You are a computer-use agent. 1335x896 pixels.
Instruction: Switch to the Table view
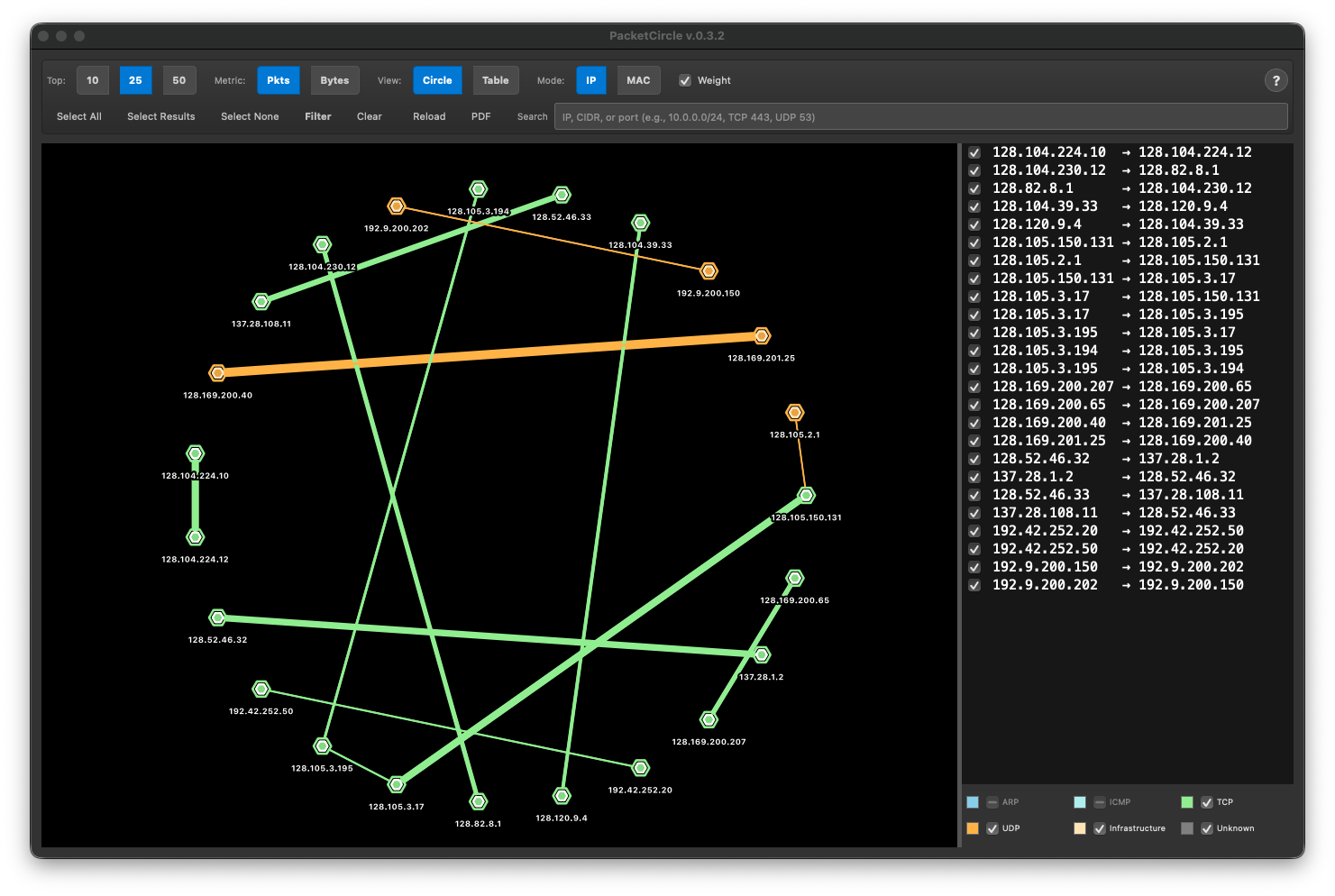point(495,80)
